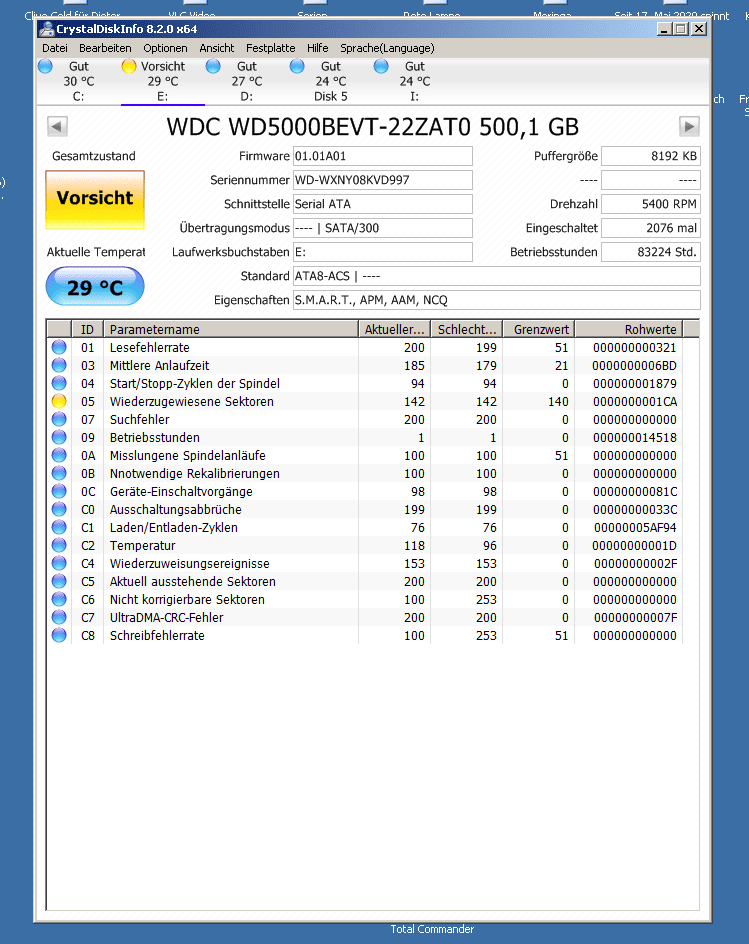Image resolution: width=749 pixels, height=944 pixels.
Task: Click the Aktueller column header
Action: [394, 329]
